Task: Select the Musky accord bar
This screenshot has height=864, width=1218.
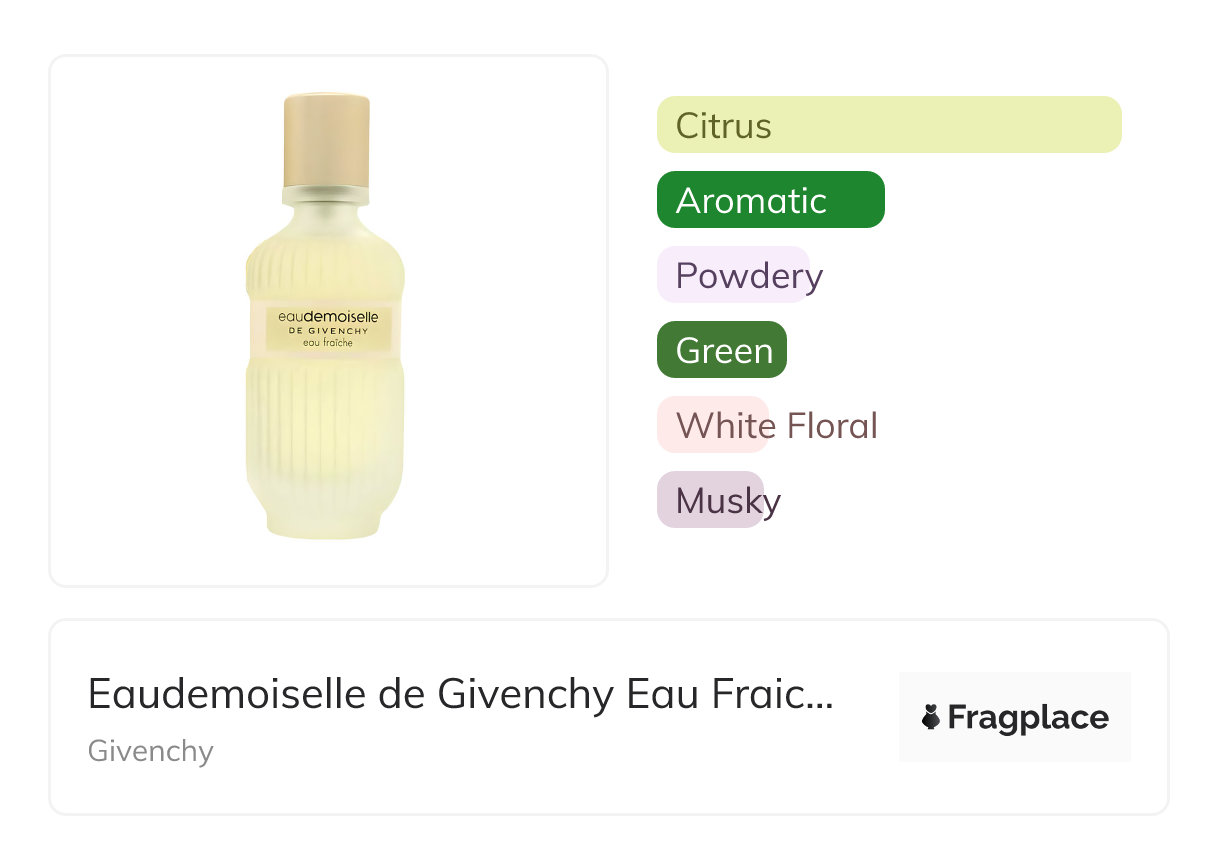Action: click(x=711, y=500)
